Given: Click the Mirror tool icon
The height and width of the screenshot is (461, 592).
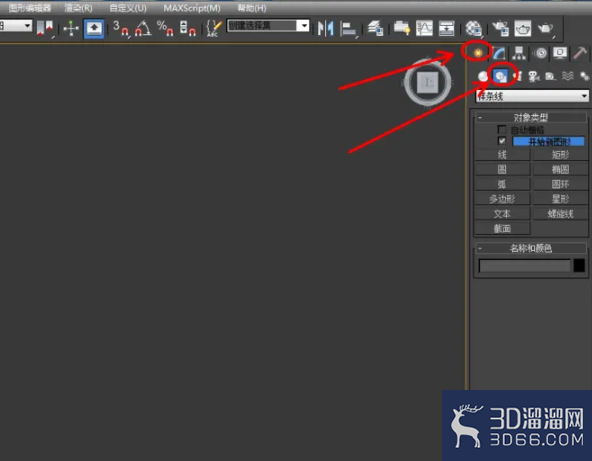Looking at the screenshot, I should pos(325,28).
